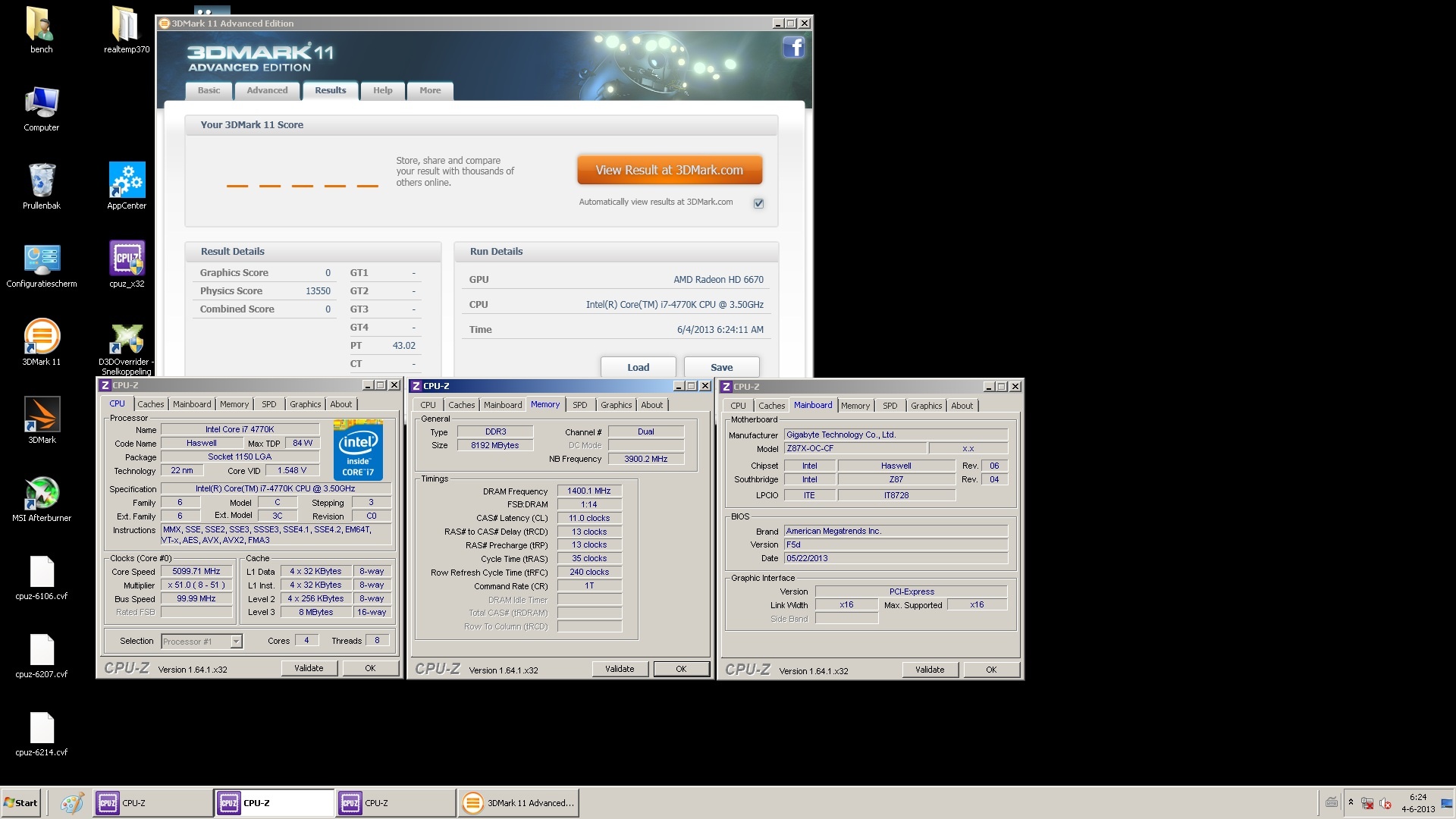Viewport: 1456px width, 819px height.
Task: Open the cpuz_x32 desktop shortcut
Action: [x=127, y=259]
